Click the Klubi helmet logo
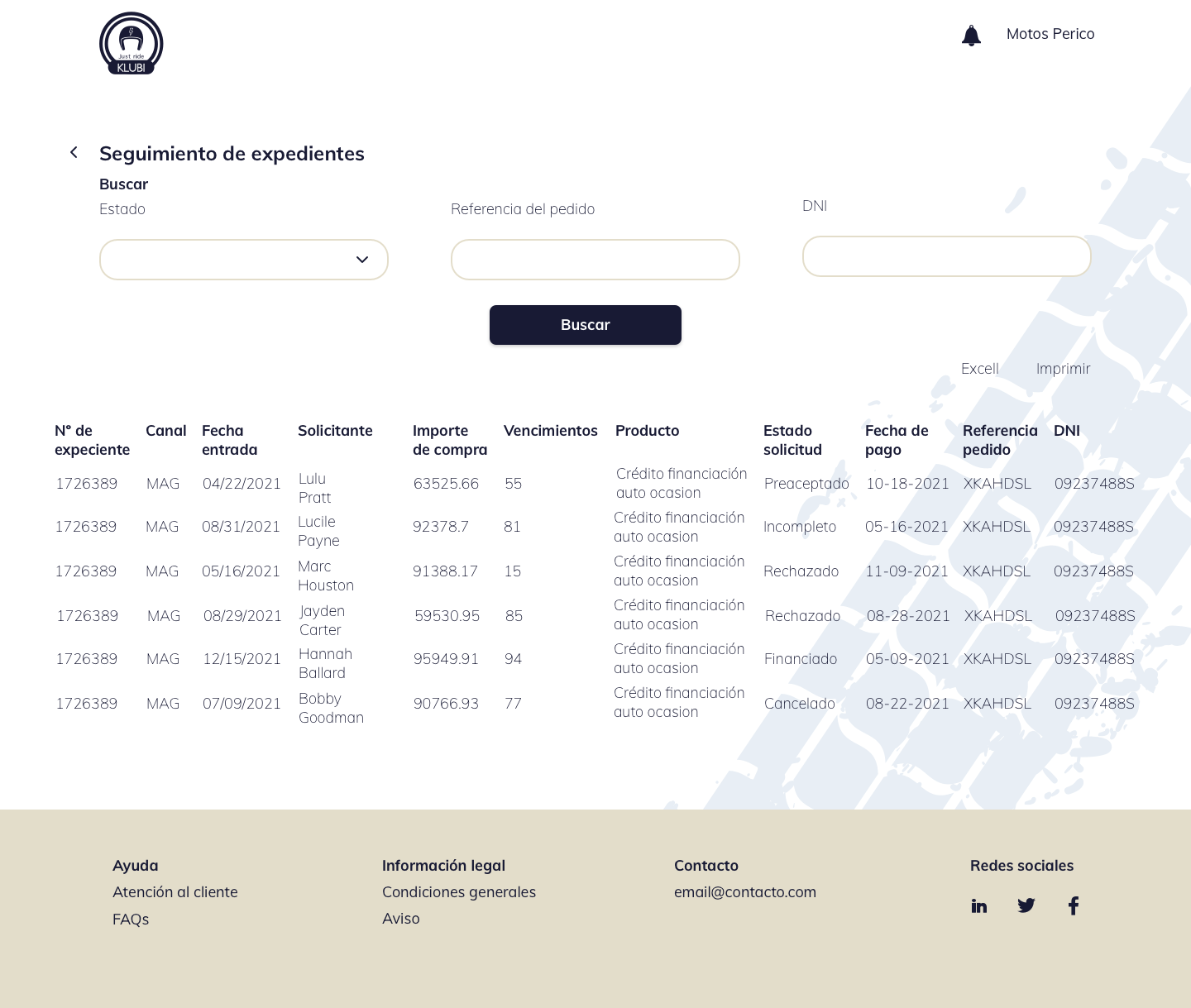This screenshot has width=1191, height=1008. point(131,43)
